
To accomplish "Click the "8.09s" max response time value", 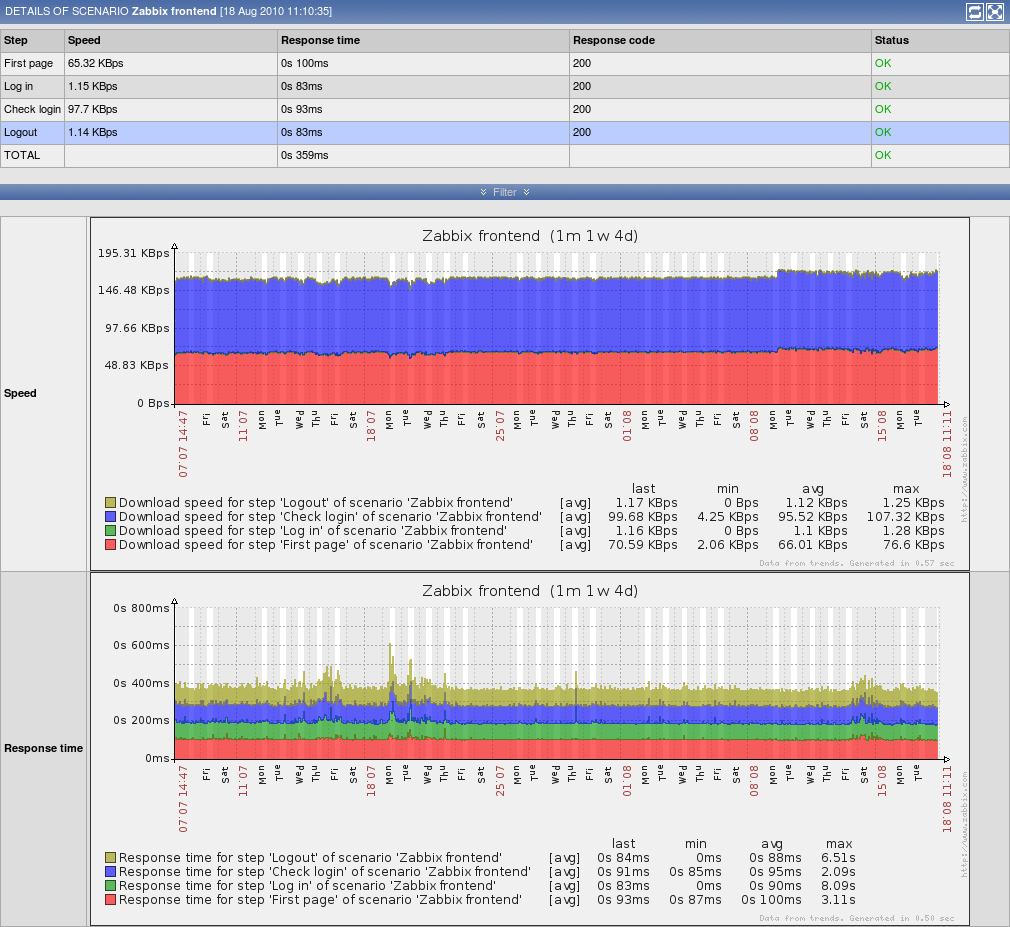I will [x=838, y=886].
